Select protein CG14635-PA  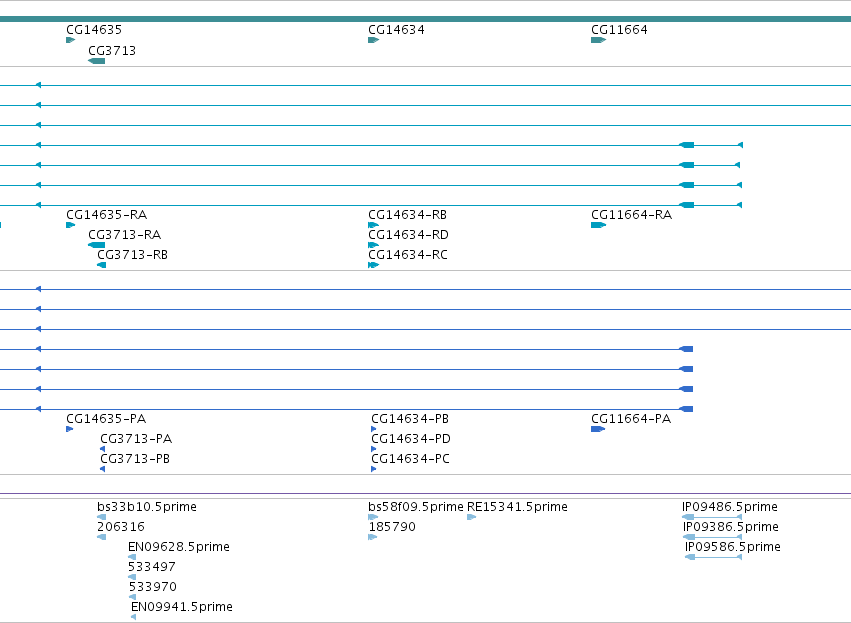(106, 419)
